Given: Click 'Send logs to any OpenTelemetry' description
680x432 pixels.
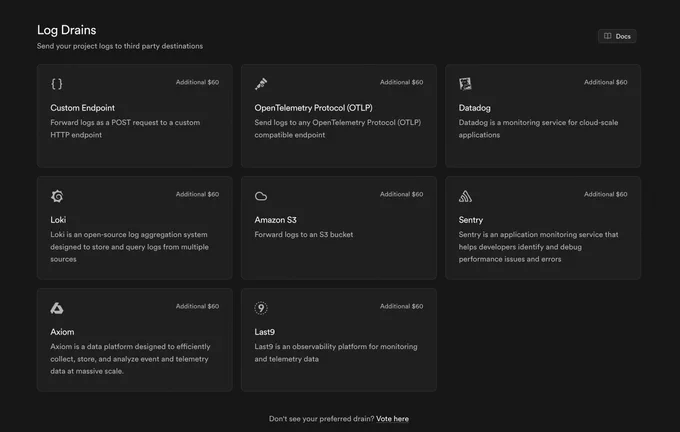Looking at the screenshot, I should point(338,128).
